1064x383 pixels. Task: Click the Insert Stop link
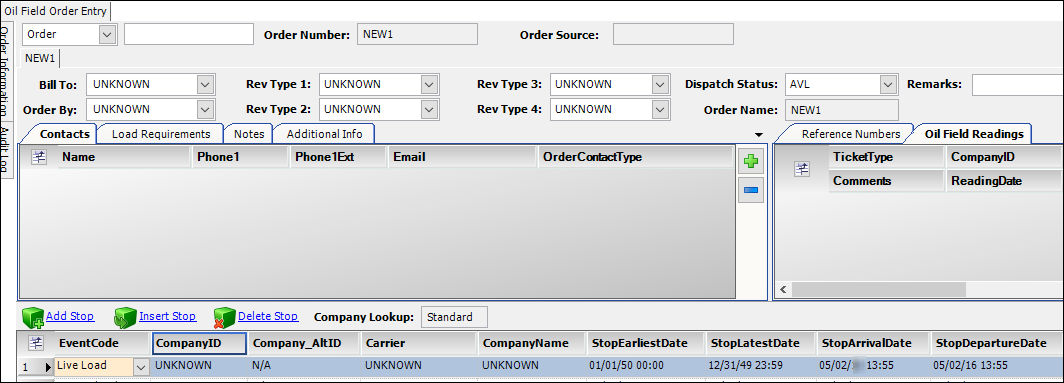[168, 316]
